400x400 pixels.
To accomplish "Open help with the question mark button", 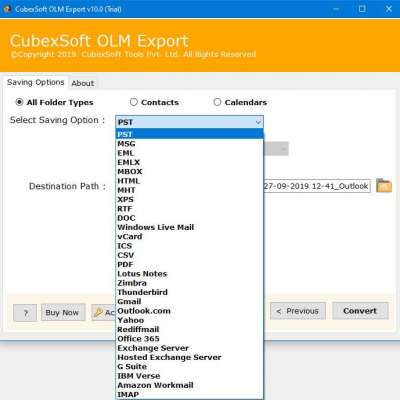I will 25,313.
